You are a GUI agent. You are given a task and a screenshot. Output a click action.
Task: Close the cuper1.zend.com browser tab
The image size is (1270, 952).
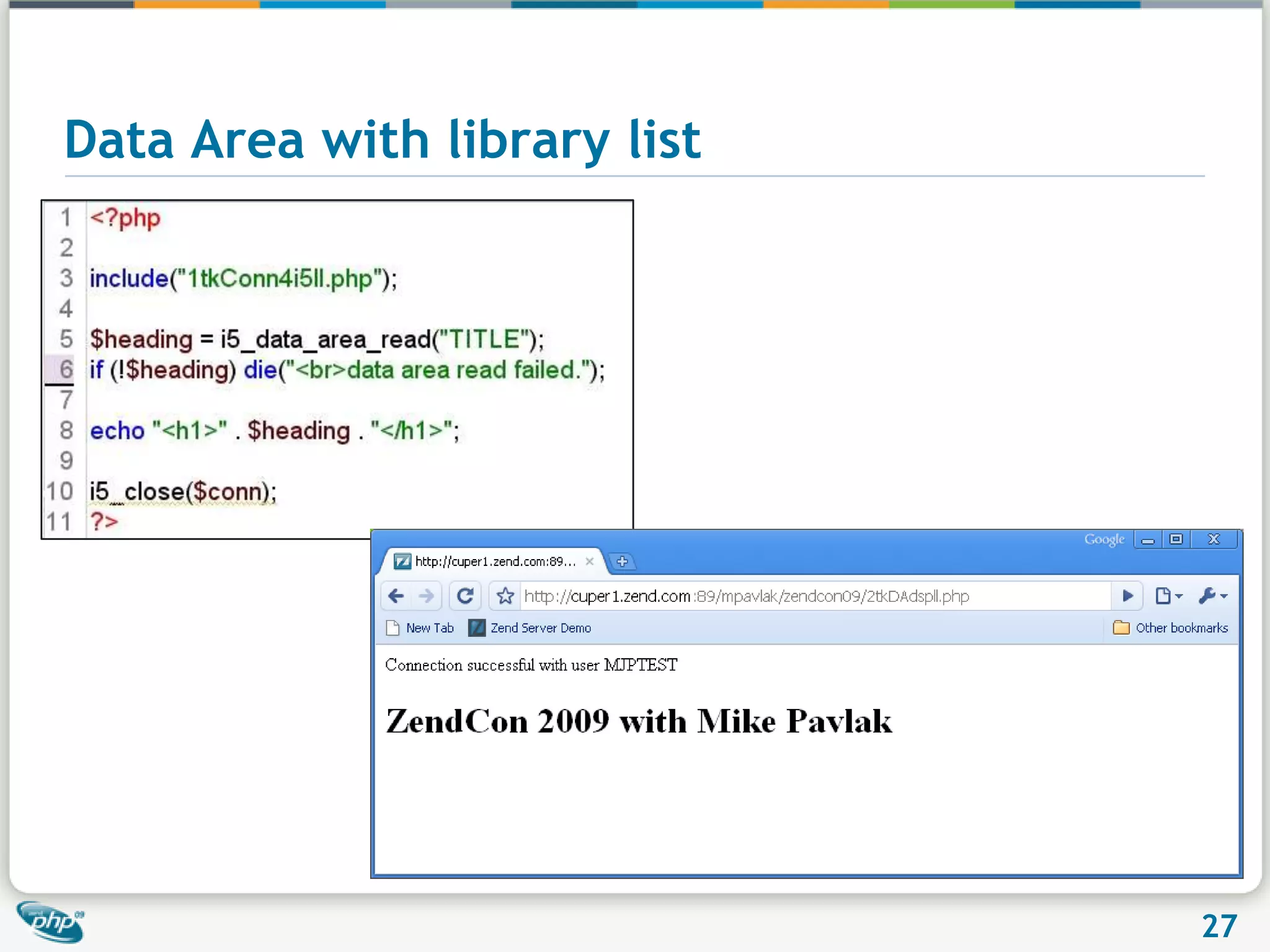pyautogui.click(x=590, y=561)
